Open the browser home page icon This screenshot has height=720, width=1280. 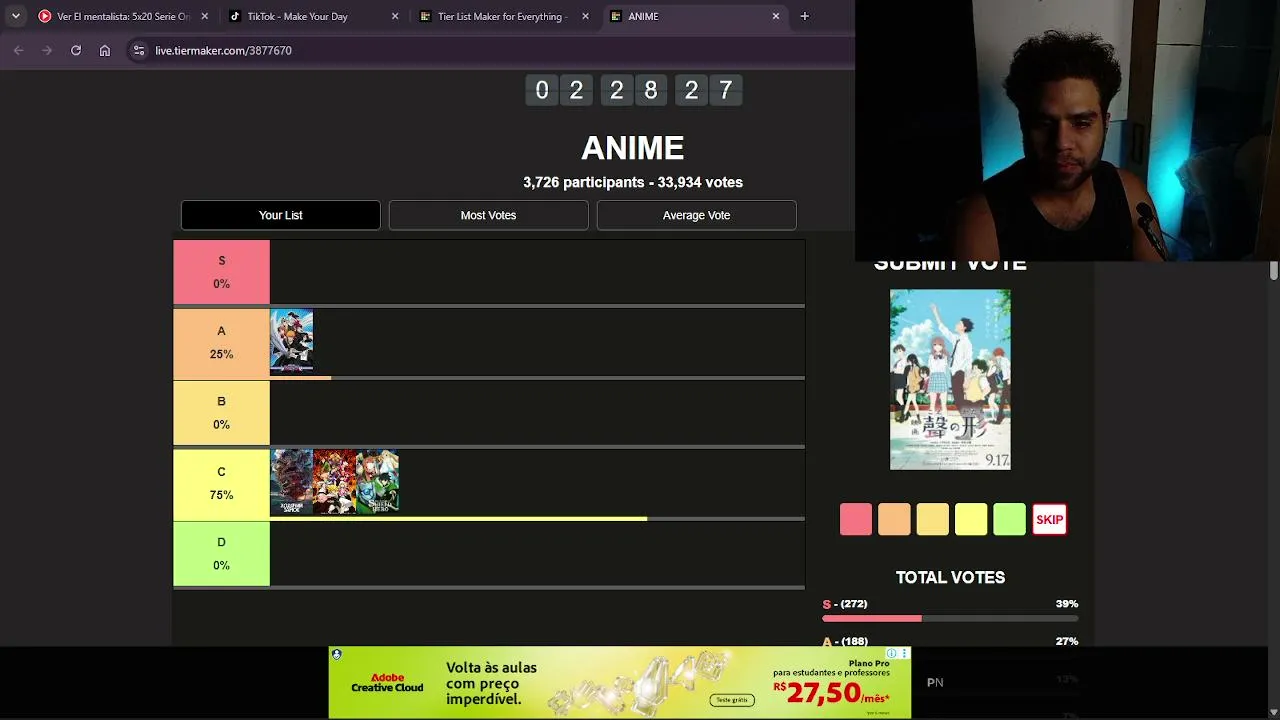click(105, 50)
